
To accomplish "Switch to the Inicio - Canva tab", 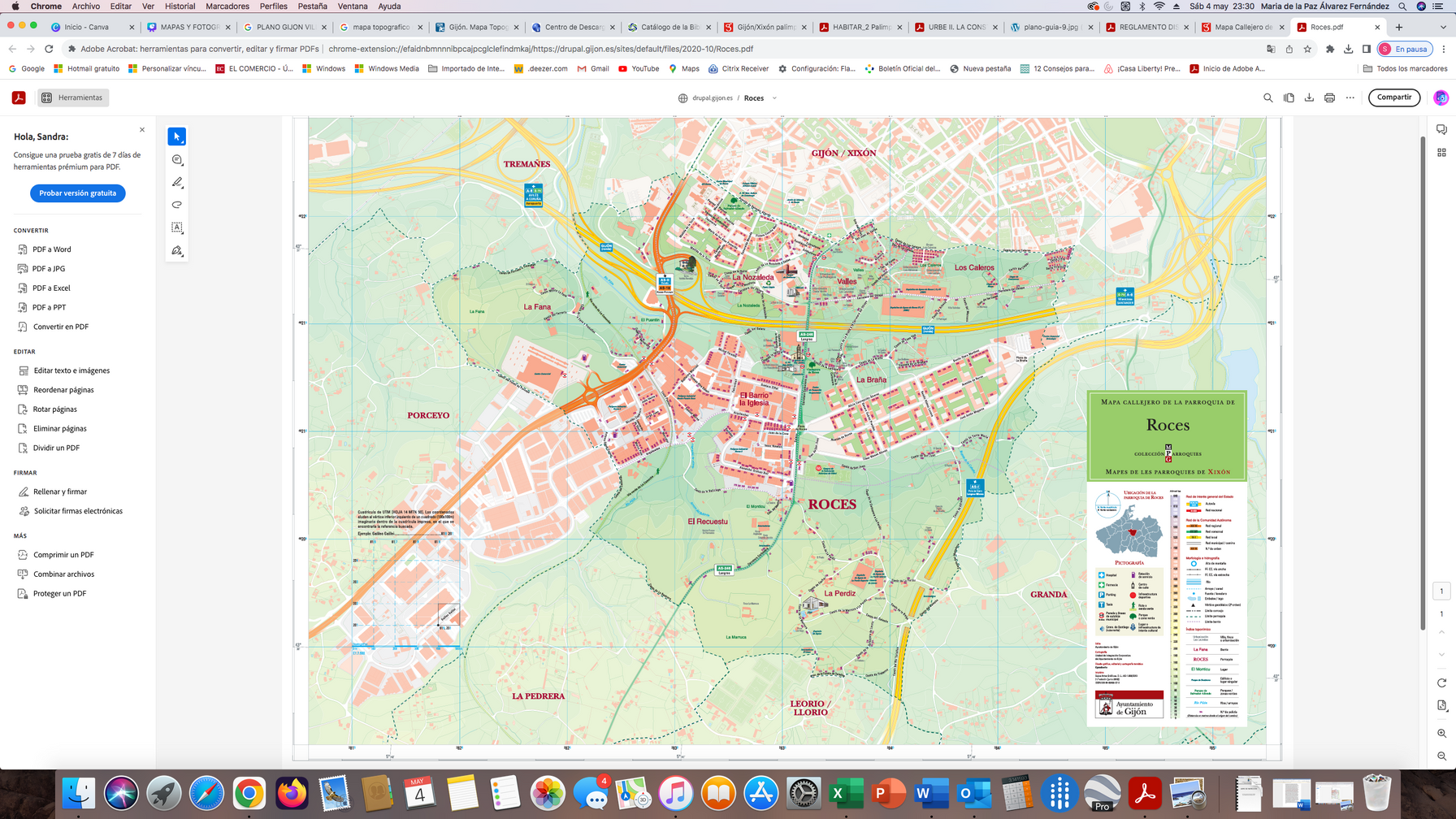I will (86, 27).
